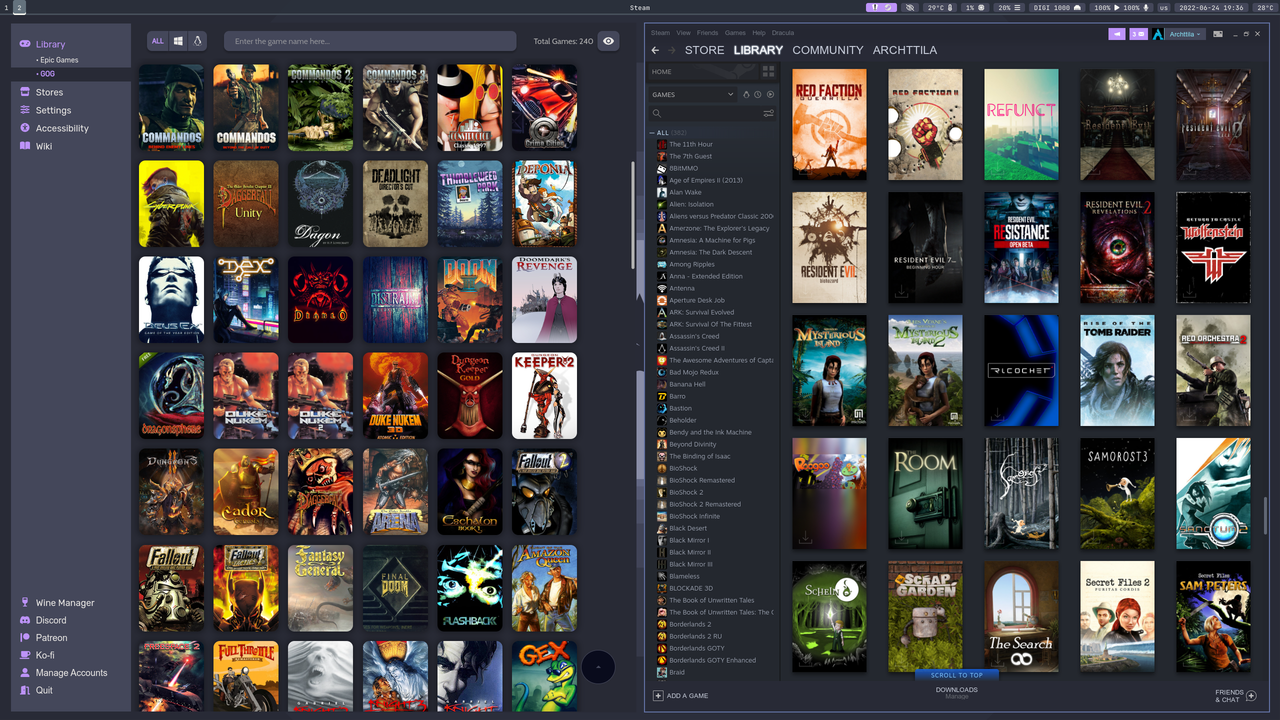Open Steam DOWNLOADS manager

coord(956,691)
